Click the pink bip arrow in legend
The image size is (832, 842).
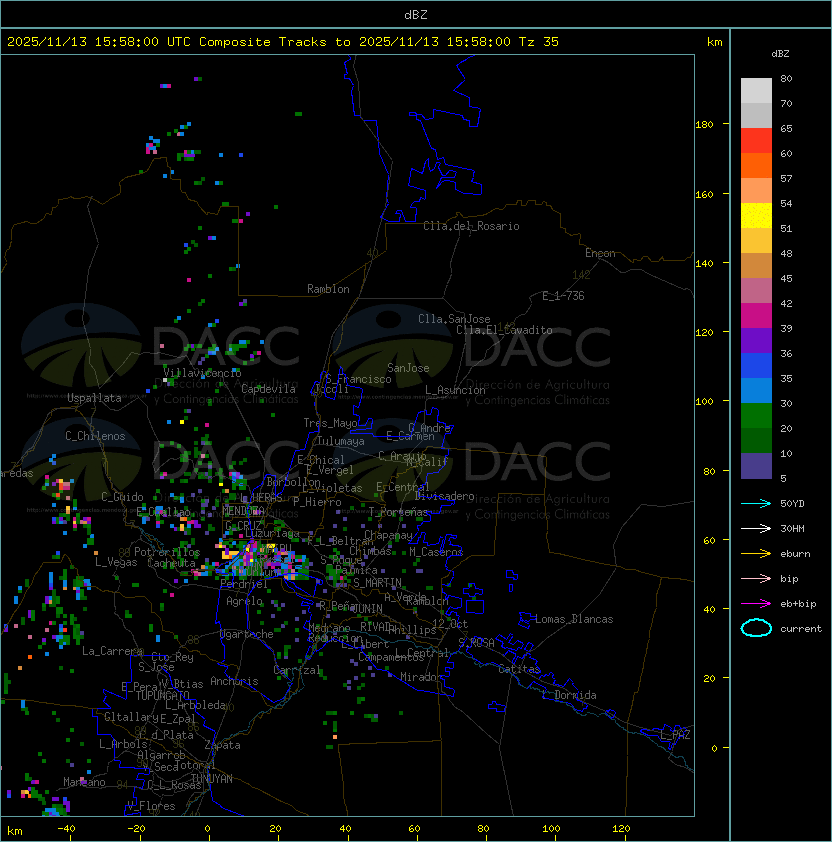click(756, 578)
